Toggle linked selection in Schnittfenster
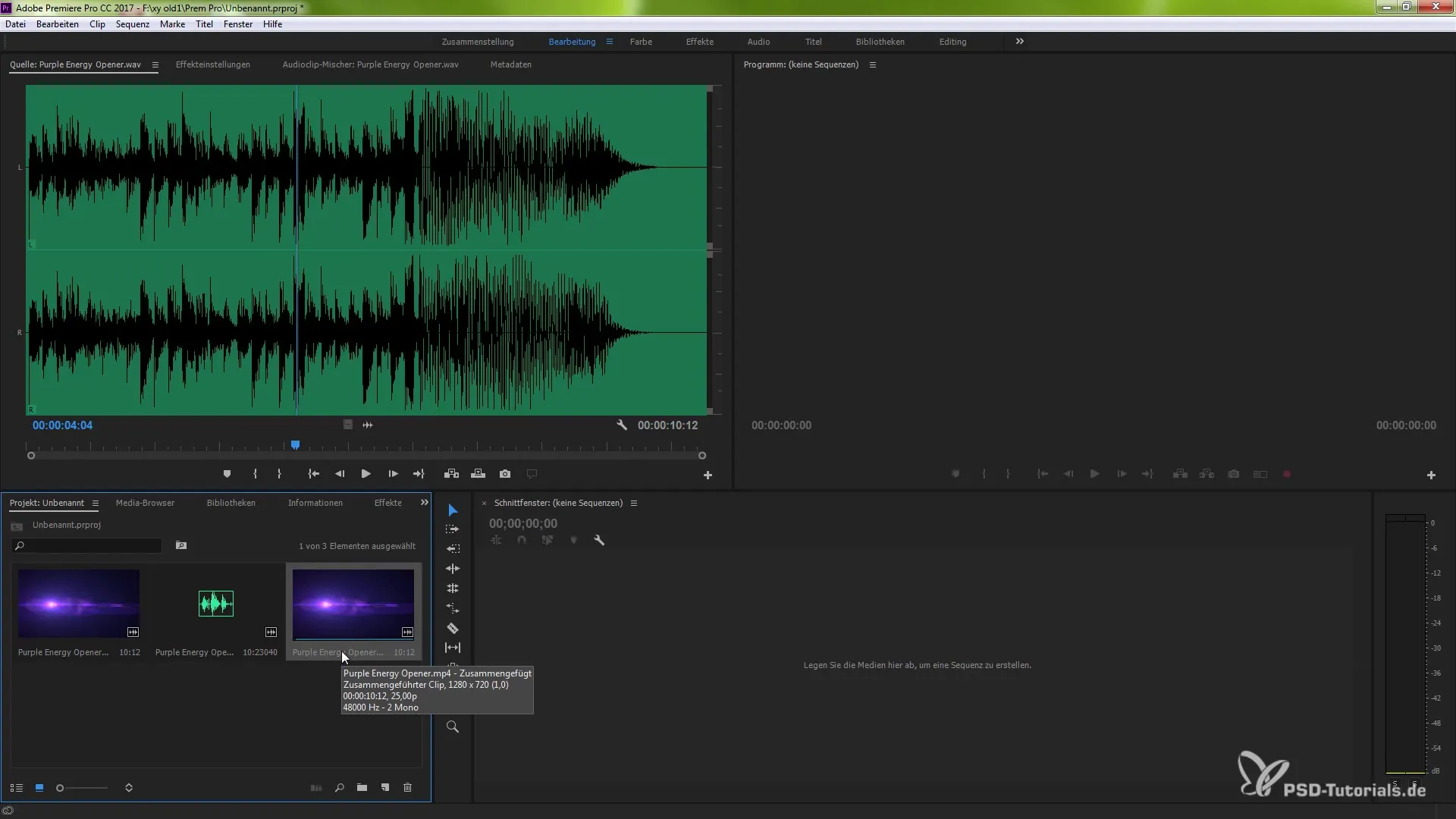 point(548,541)
